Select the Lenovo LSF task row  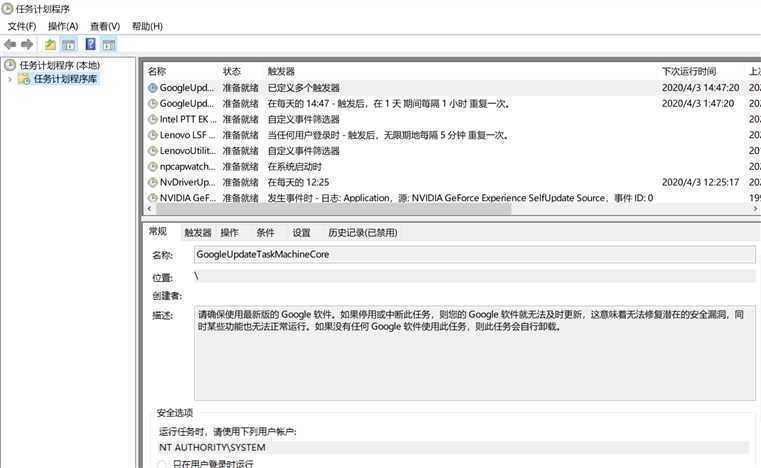point(452,135)
